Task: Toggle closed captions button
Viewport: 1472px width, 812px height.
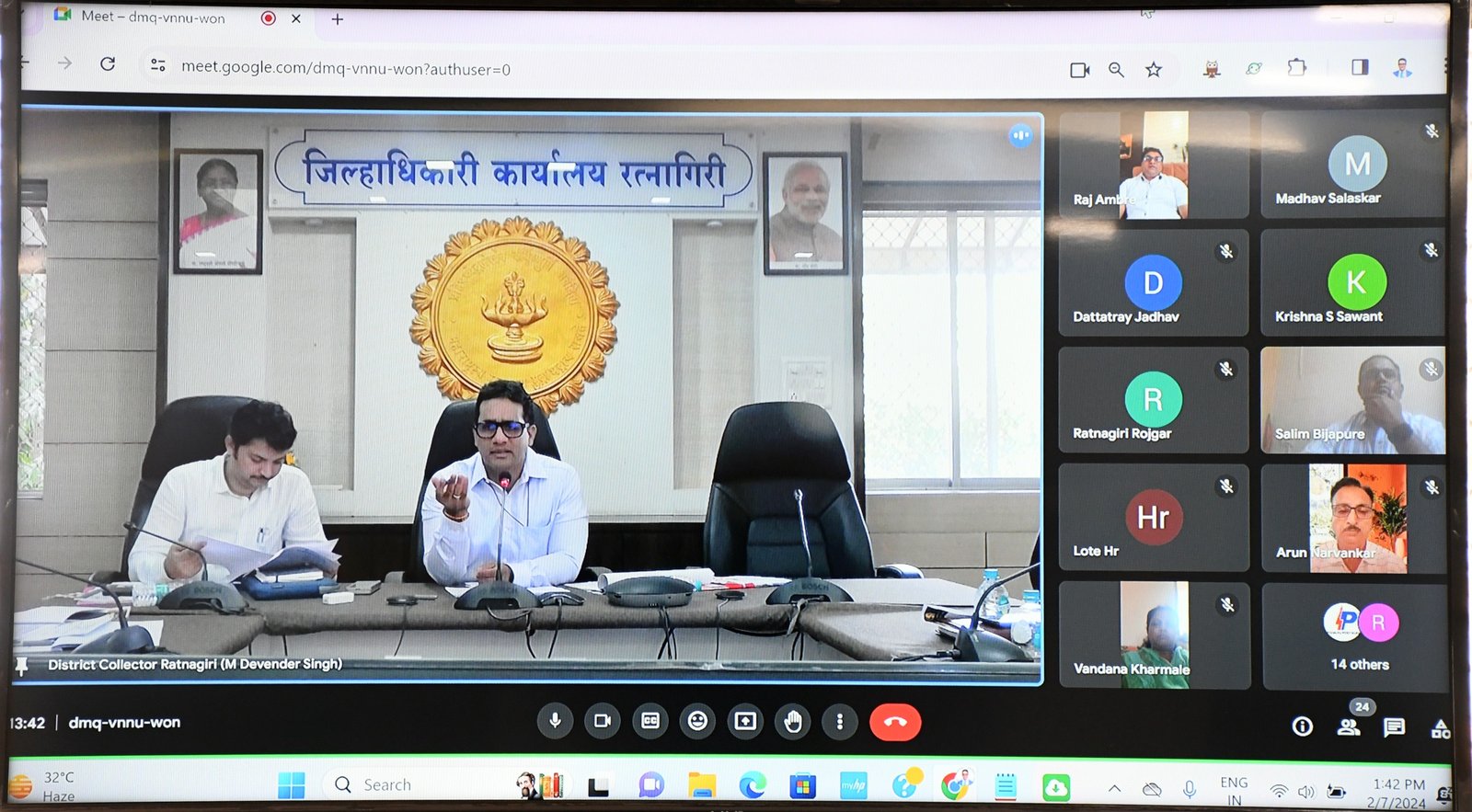Action: coord(650,722)
